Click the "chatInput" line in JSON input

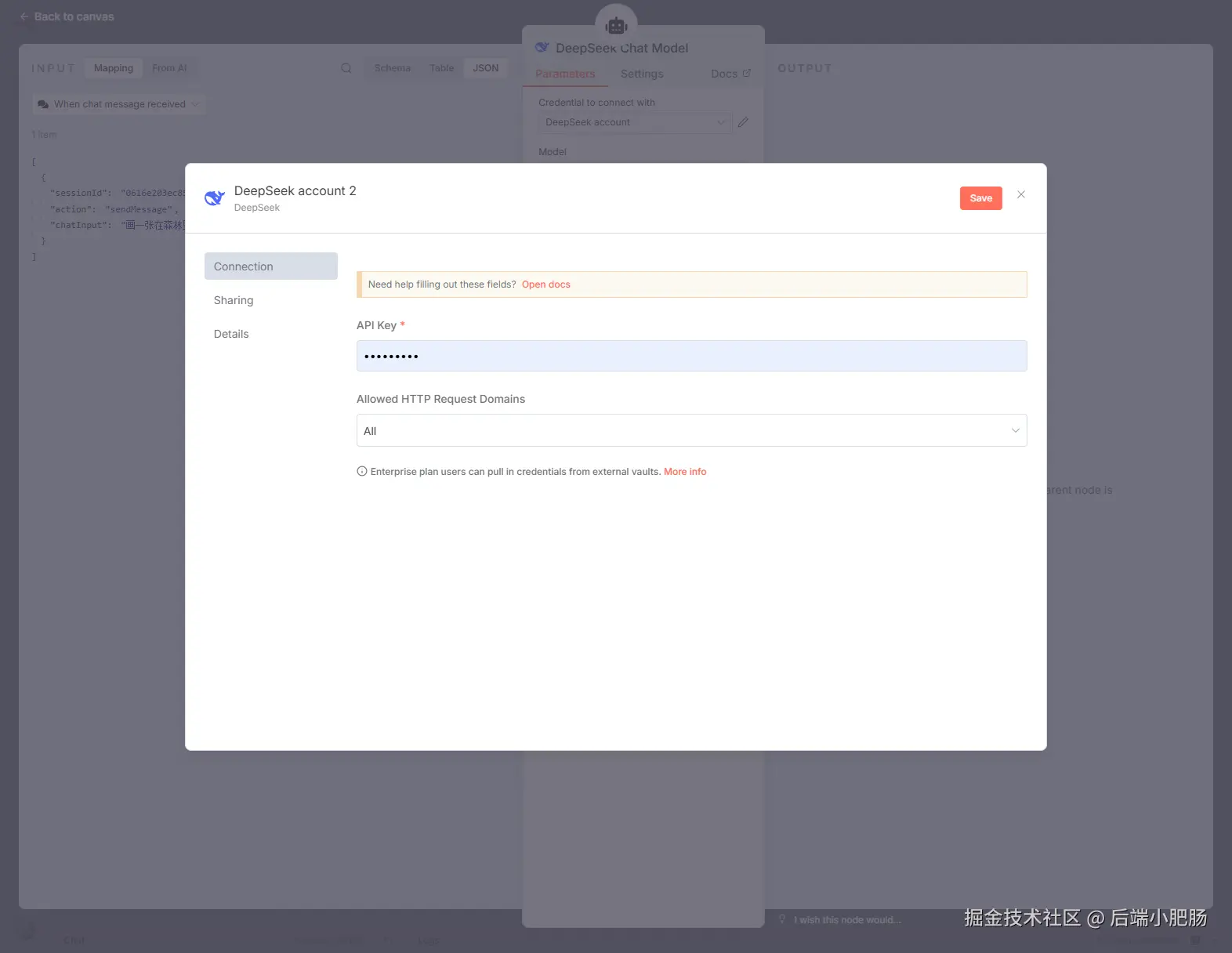click(x=117, y=225)
